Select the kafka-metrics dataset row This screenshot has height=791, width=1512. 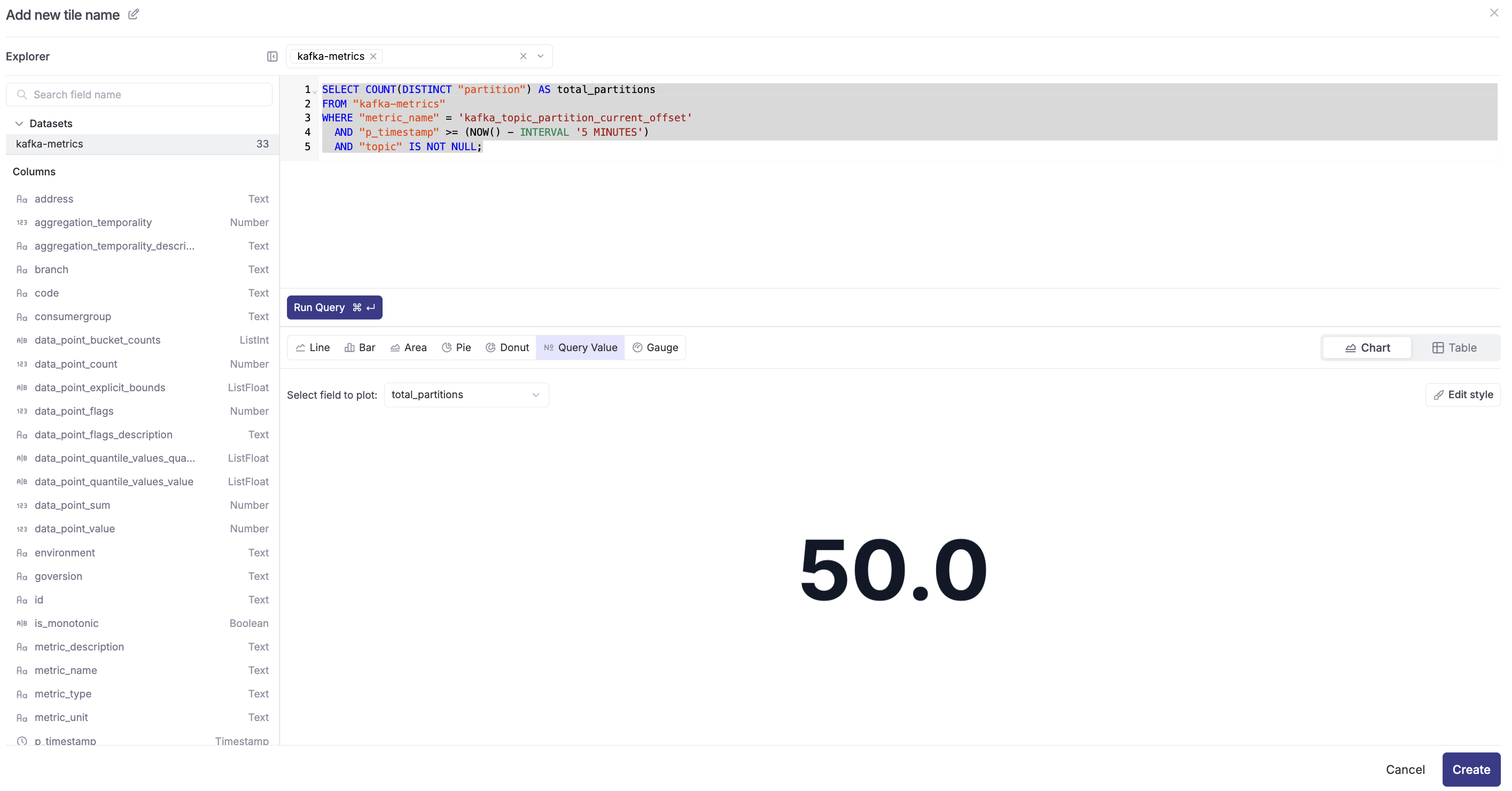coord(141,144)
